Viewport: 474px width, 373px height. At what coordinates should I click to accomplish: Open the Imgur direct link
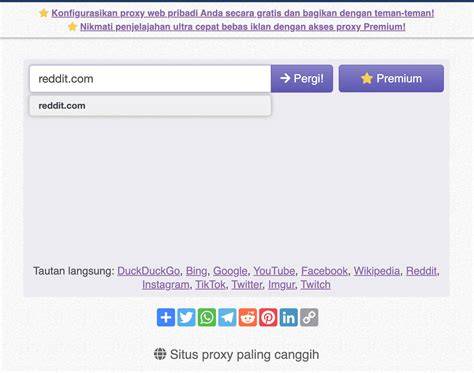281,285
